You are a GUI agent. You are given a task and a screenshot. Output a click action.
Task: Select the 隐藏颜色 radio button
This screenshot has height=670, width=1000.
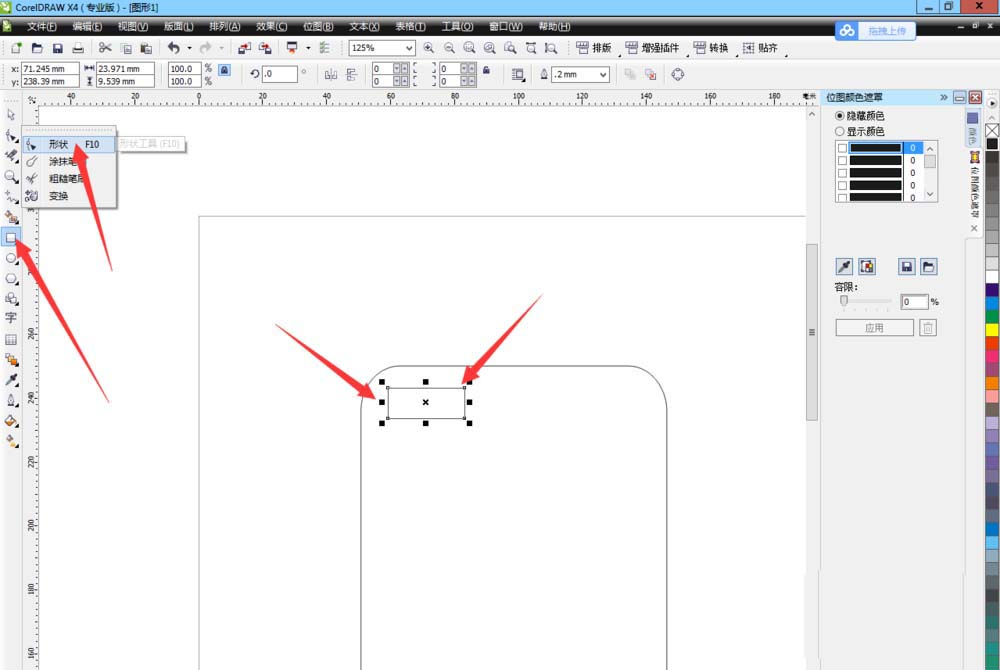839,116
